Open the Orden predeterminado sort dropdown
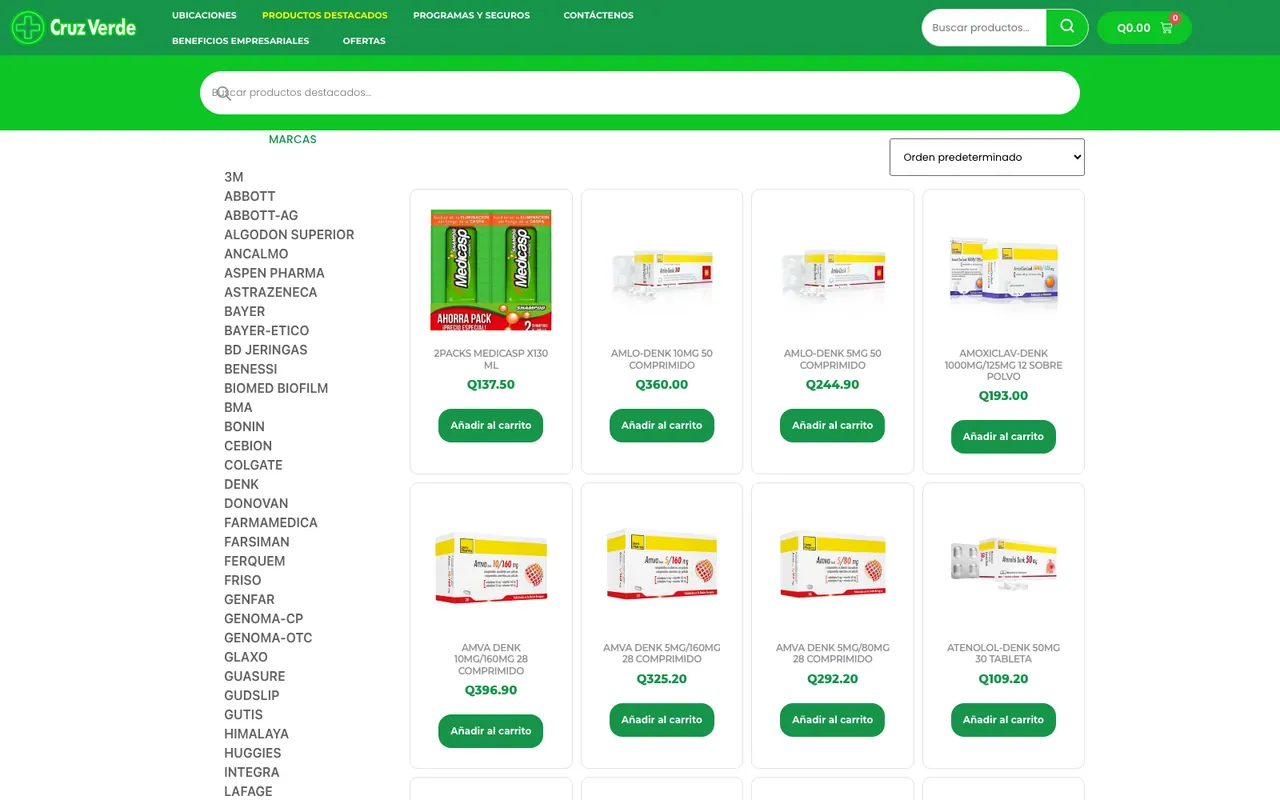Screen dimensions: 1280x800 coord(987,157)
